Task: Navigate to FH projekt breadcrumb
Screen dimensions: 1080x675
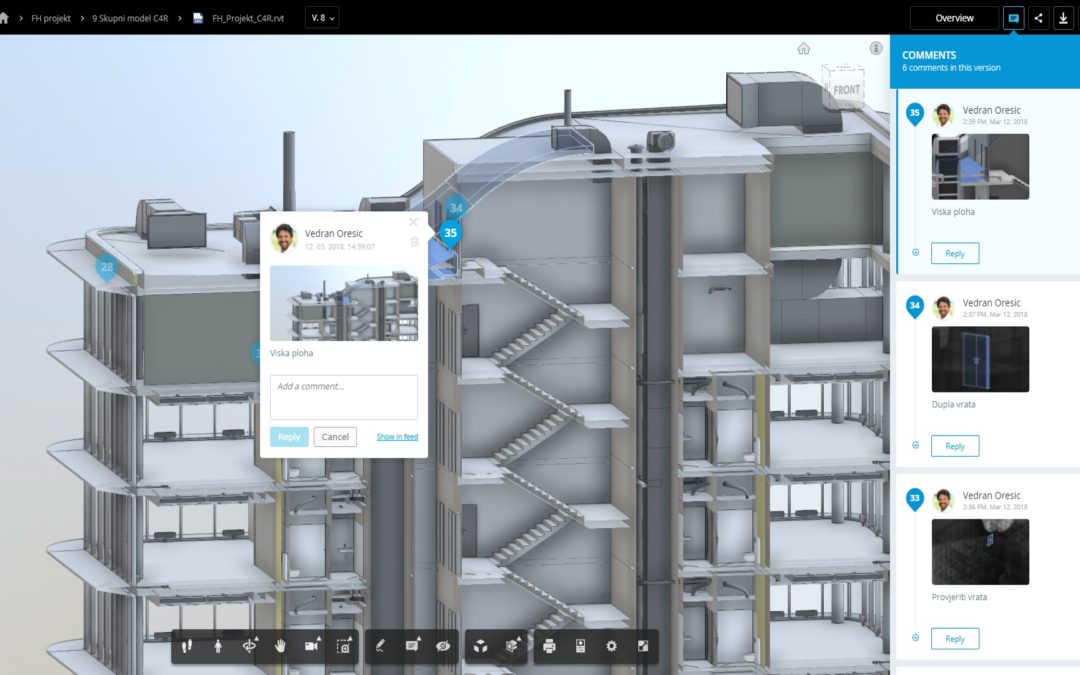Action: point(51,18)
